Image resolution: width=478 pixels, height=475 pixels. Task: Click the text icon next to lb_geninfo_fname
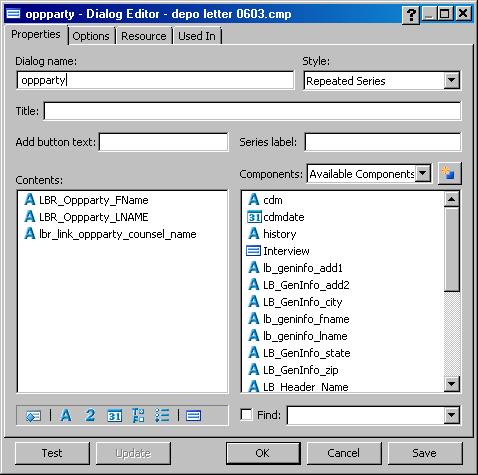[254, 319]
